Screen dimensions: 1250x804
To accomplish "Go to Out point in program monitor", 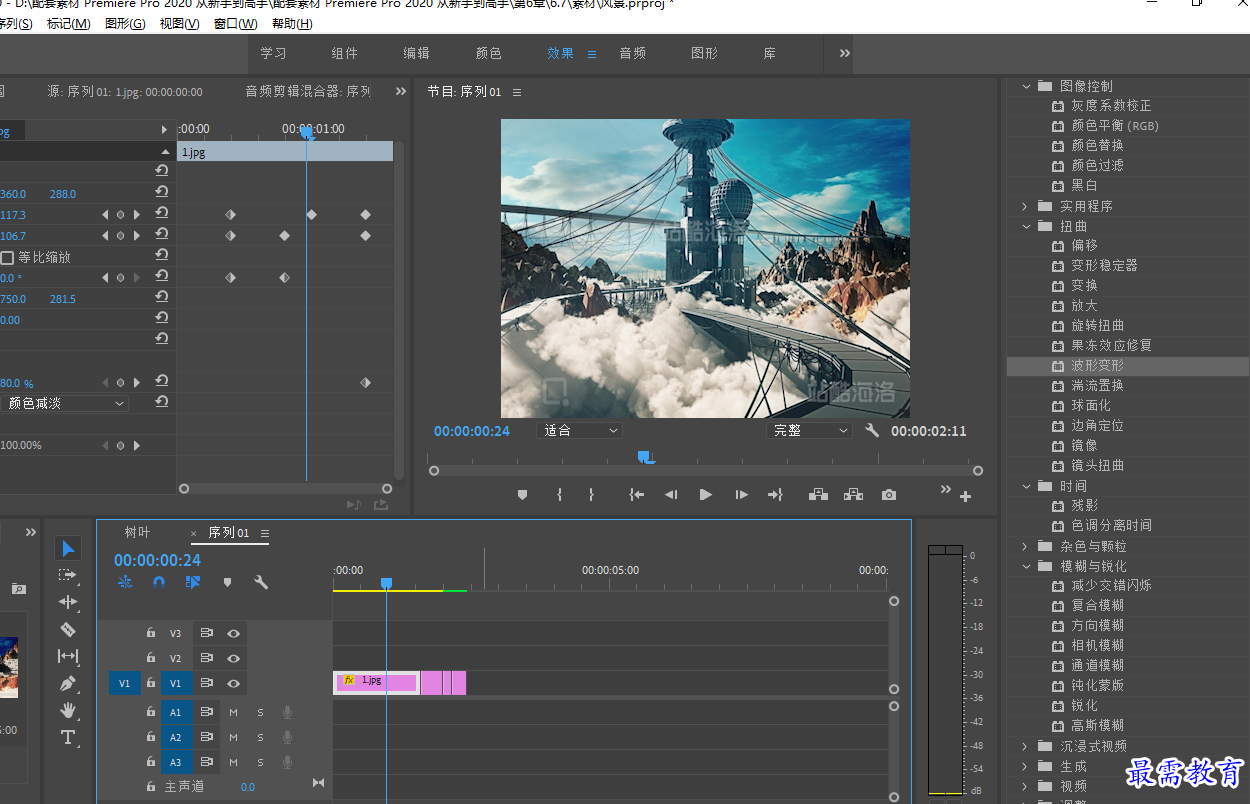I will 775,494.
